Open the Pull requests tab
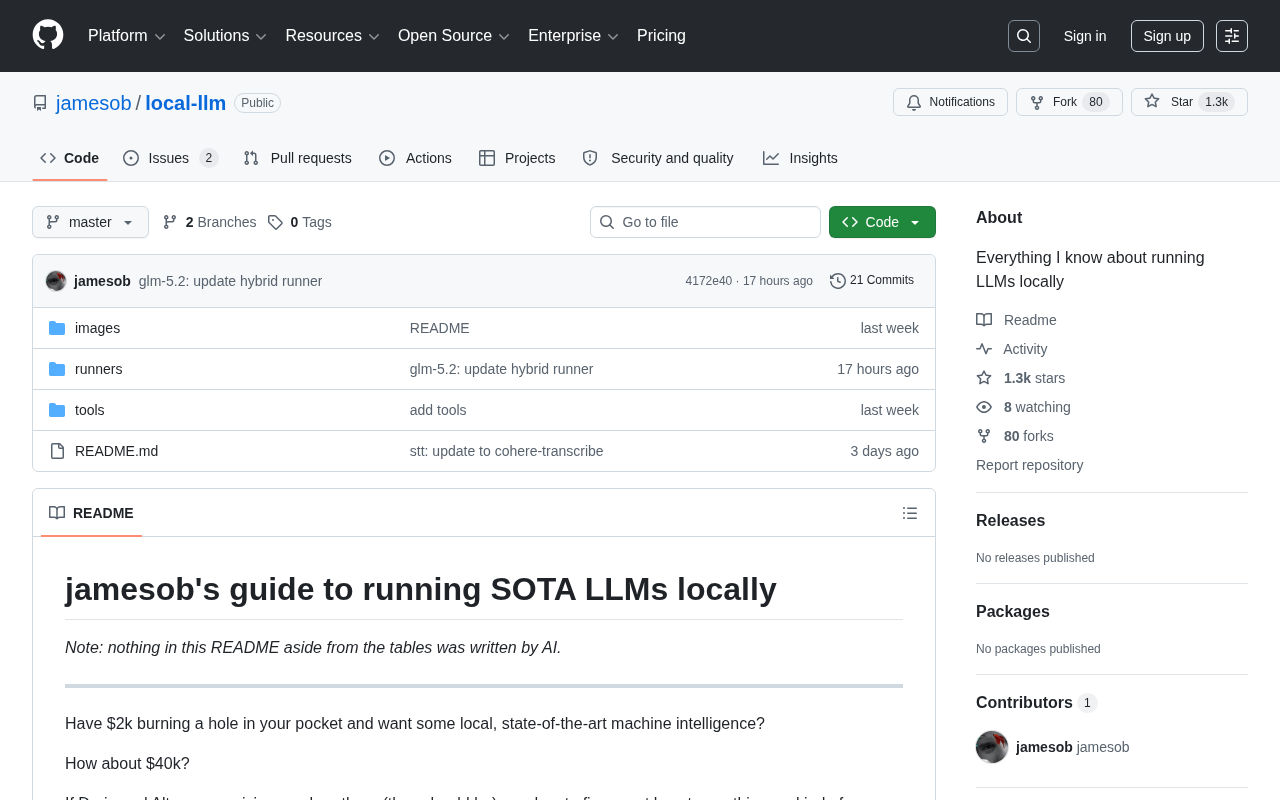Image resolution: width=1280 pixels, height=800 pixels. tap(298, 158)
